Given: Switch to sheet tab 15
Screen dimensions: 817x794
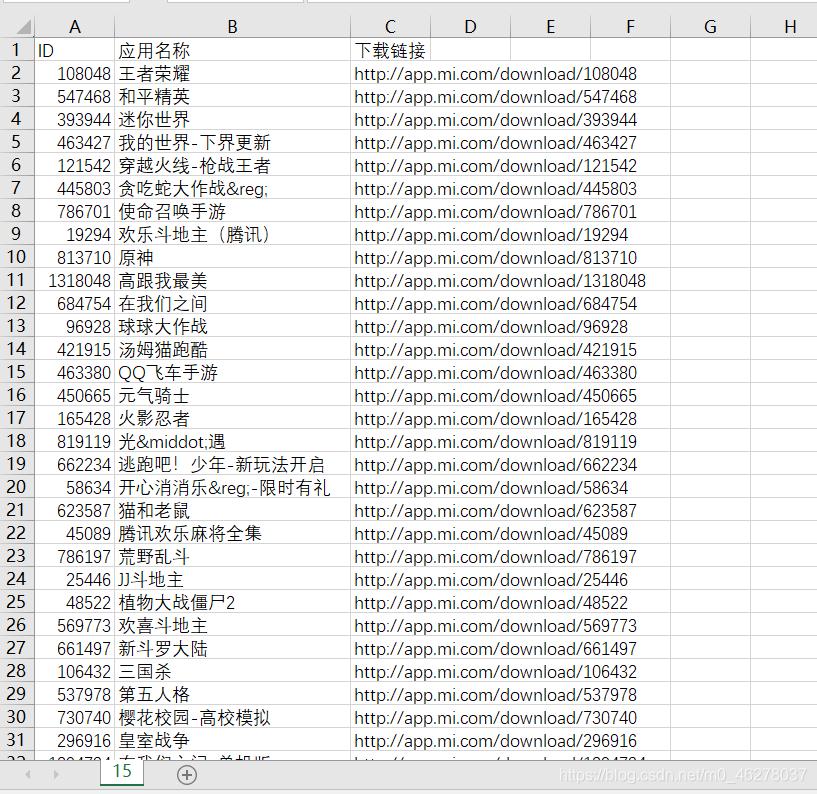Looking at the screenshot, I should click(x=122, y=771).
